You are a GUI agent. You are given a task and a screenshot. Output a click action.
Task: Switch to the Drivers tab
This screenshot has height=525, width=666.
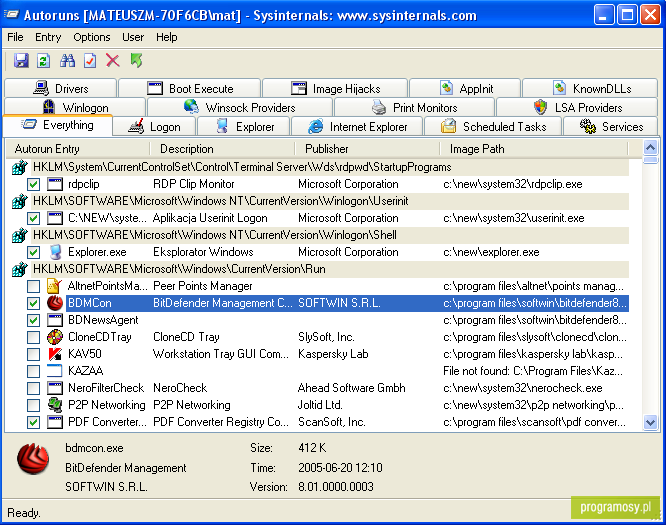pyautogui.click(x=60, y=88)
